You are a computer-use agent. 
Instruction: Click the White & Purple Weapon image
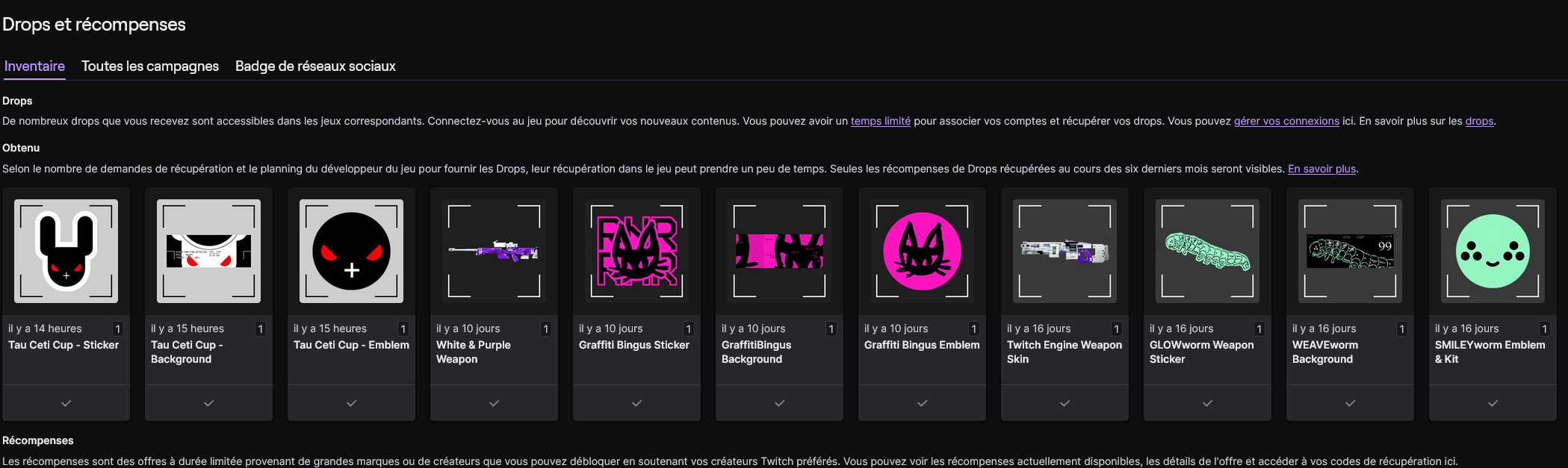click(494, 251)
